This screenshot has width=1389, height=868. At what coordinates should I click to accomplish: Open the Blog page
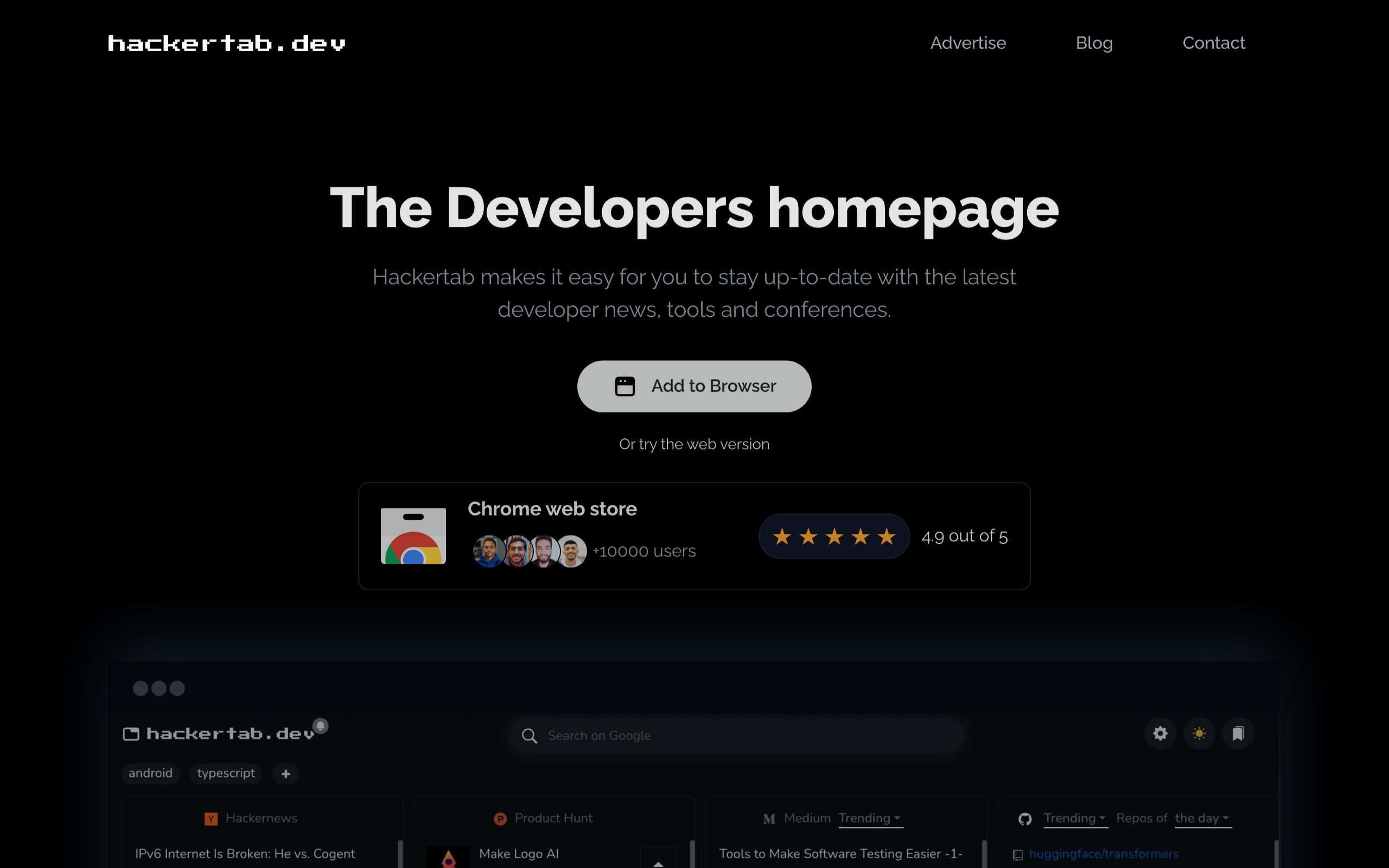tap(1094, 43)
